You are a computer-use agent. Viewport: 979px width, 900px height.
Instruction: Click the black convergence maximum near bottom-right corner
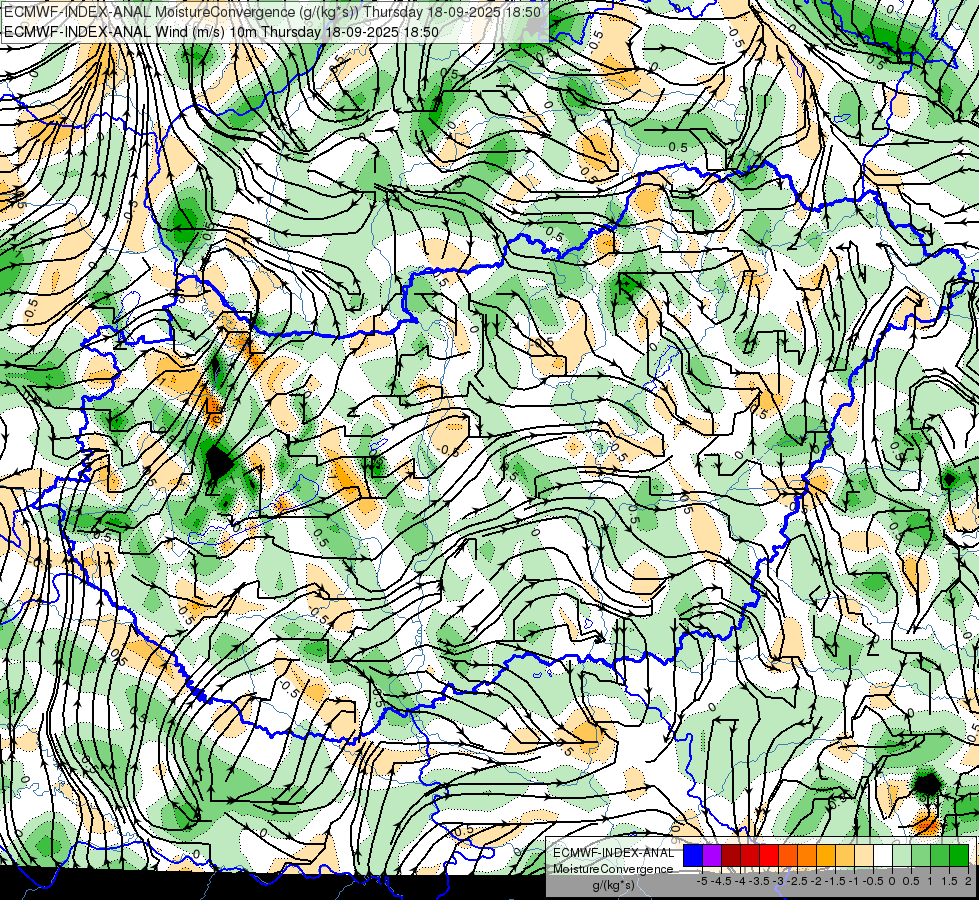(x=927, y=784)
